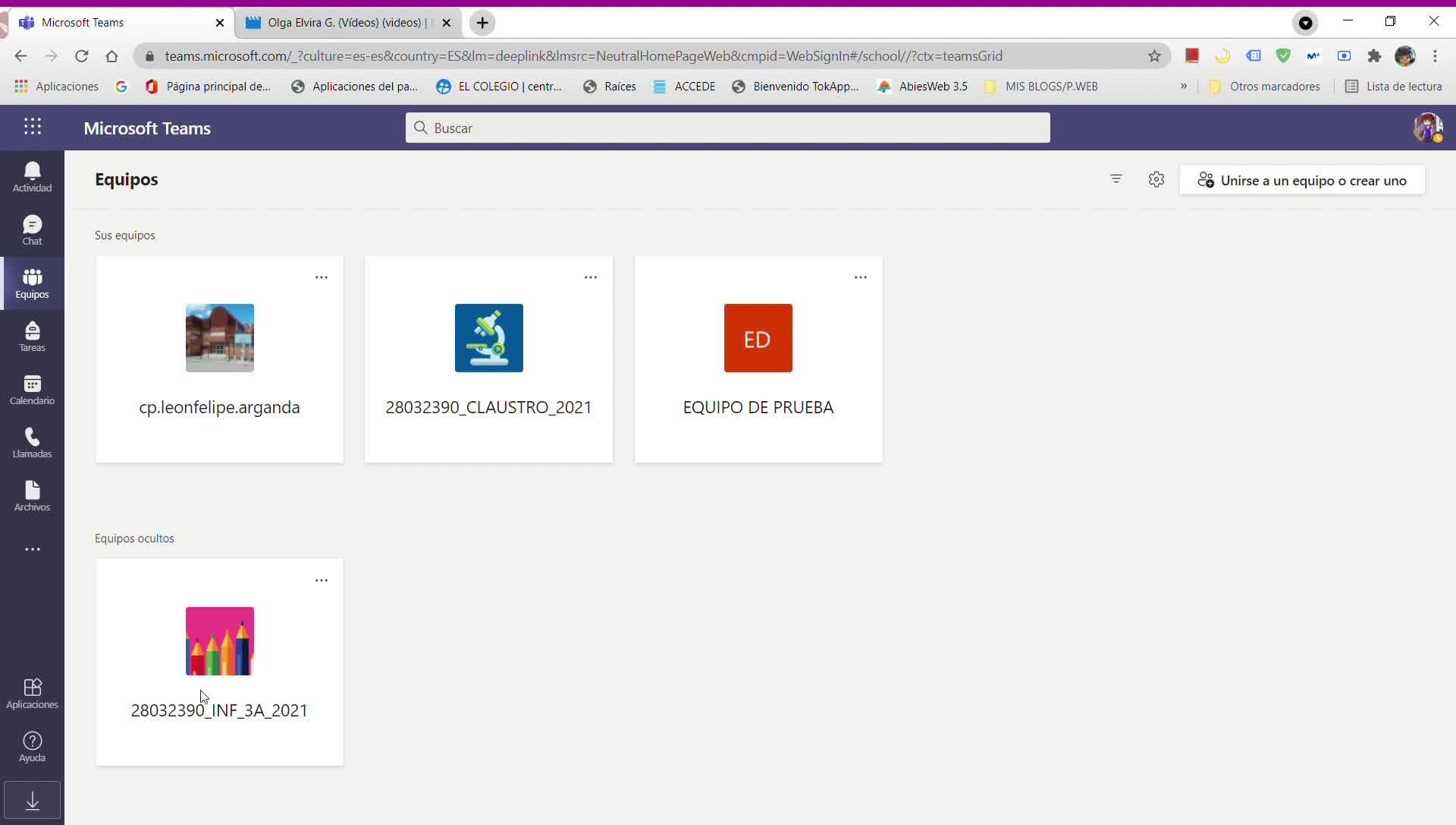Open the Aplicaciones store icon
Image resolution: width=1456 pixels, height=825 pixels.
click(x=32, y=693)
